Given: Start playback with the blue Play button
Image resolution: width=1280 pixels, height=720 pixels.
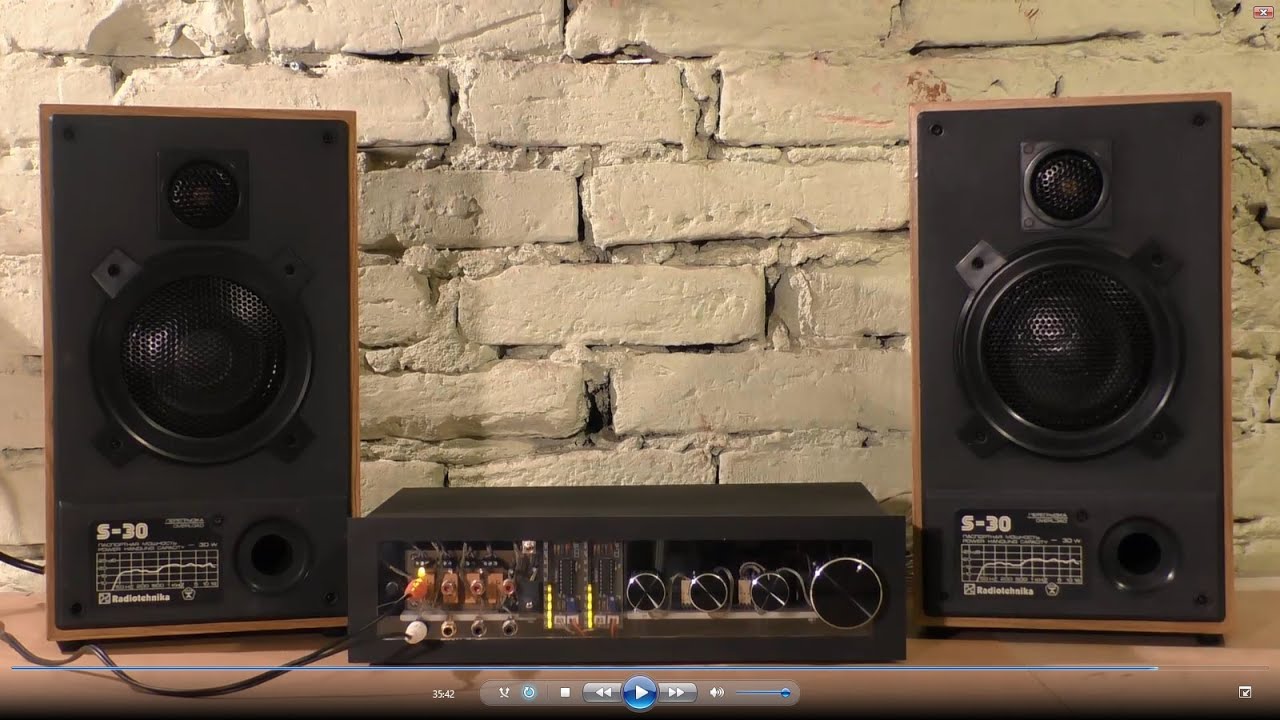Looking at the screenshot, I should [x=640, y=692].
